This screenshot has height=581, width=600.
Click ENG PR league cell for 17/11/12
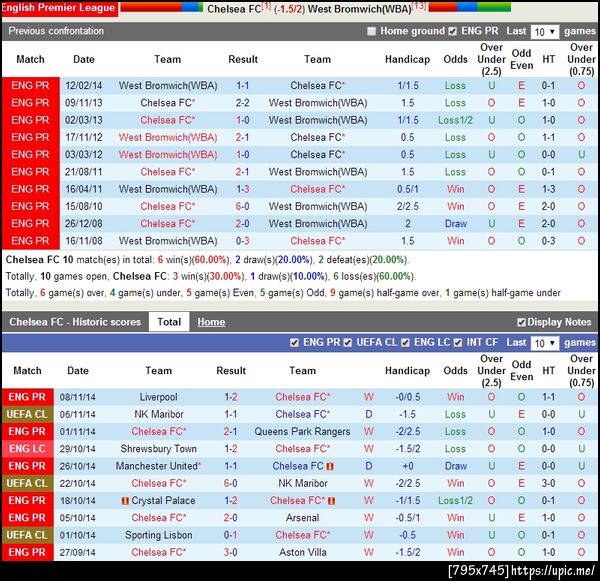pyautogui.click(x=31, y=137)
